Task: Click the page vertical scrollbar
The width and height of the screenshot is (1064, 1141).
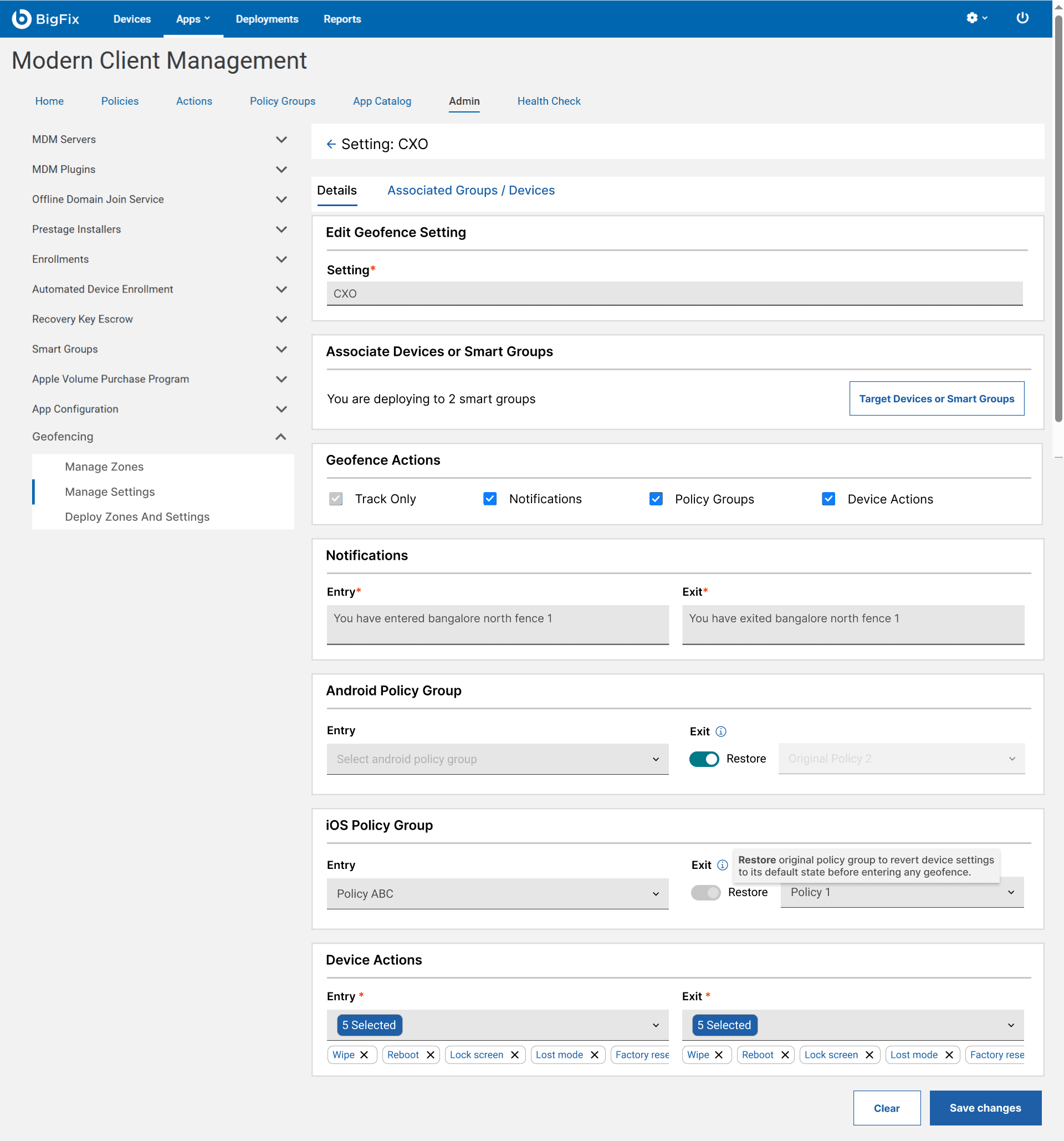Action: tap(1058, 218)
